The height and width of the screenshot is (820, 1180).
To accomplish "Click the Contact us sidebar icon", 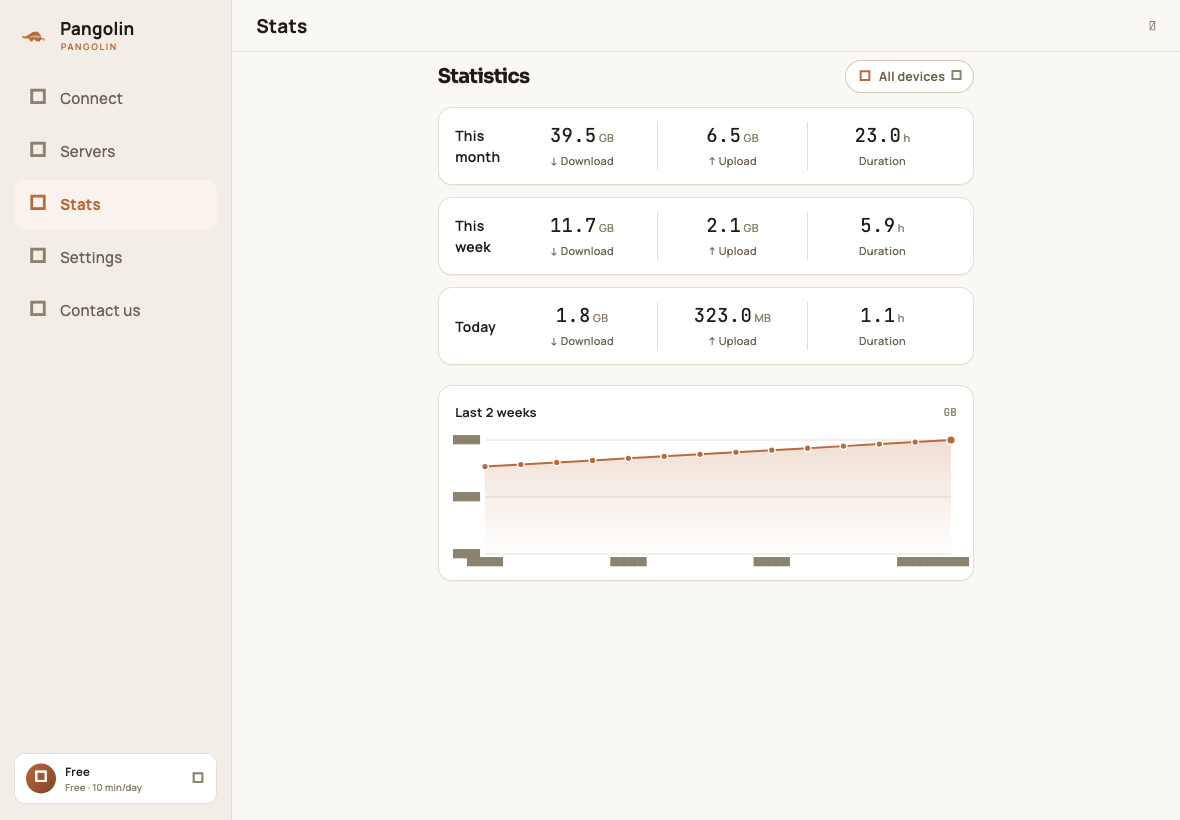I will click(38, 309).
